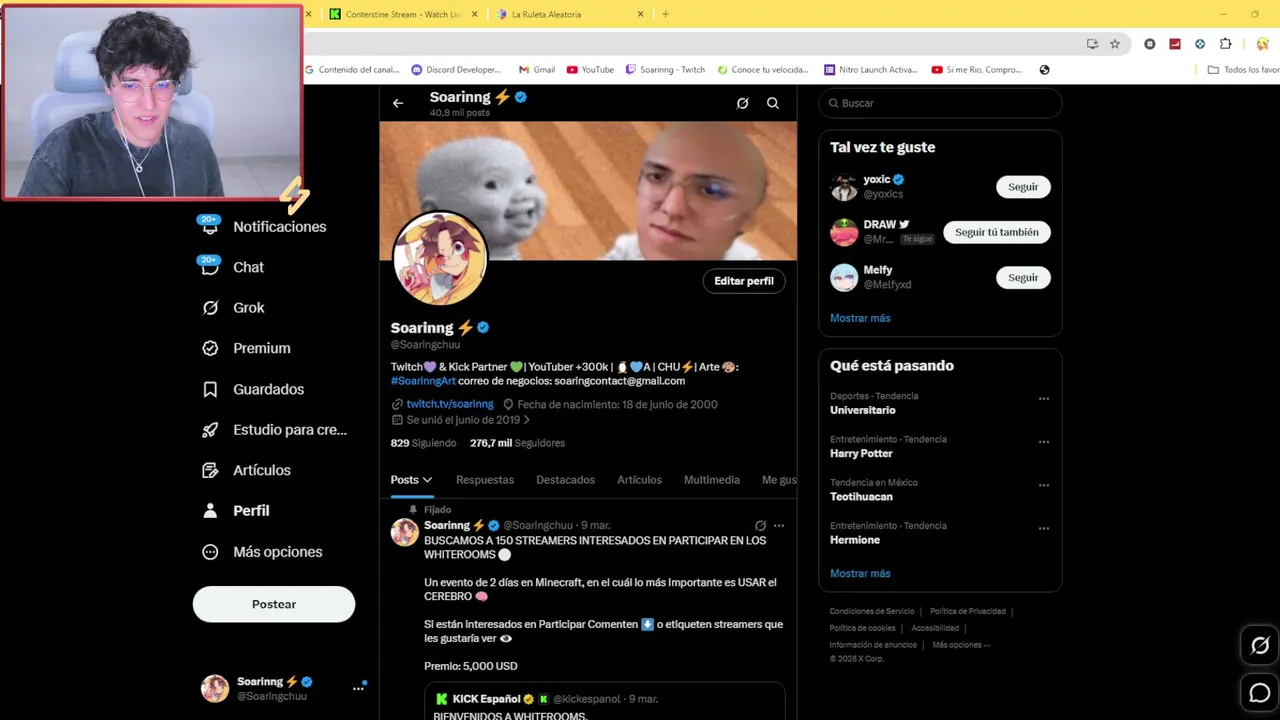Screen dimensions: 1280x720
Task: Search the profile using magnifier icon
Action: tap(773, 103)
